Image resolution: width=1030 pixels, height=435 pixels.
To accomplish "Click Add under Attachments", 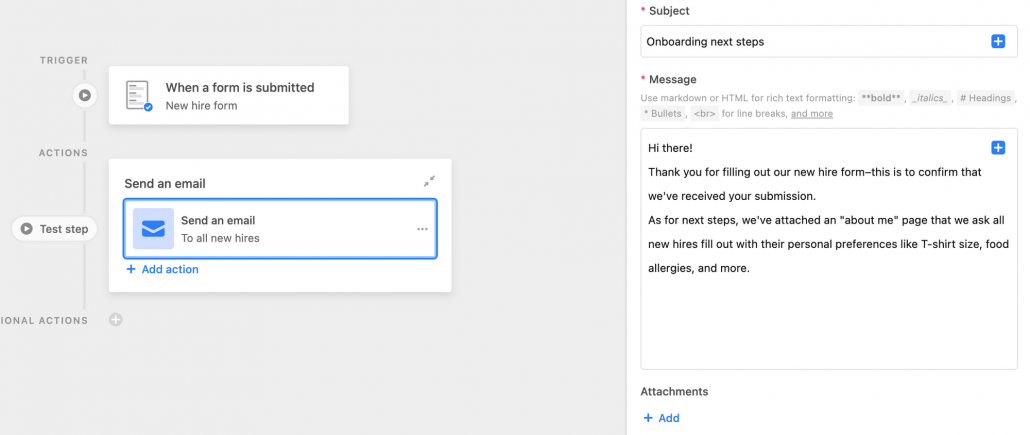I will pyautogui.click(x=661, y=418).
